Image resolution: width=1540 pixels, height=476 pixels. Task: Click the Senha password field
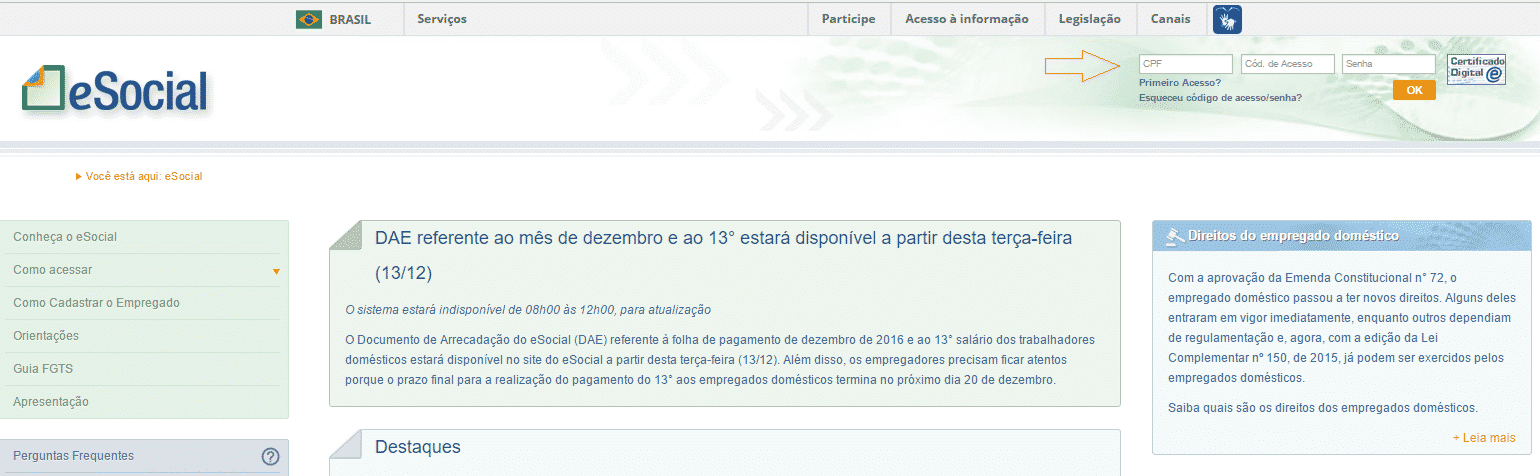1389,64
